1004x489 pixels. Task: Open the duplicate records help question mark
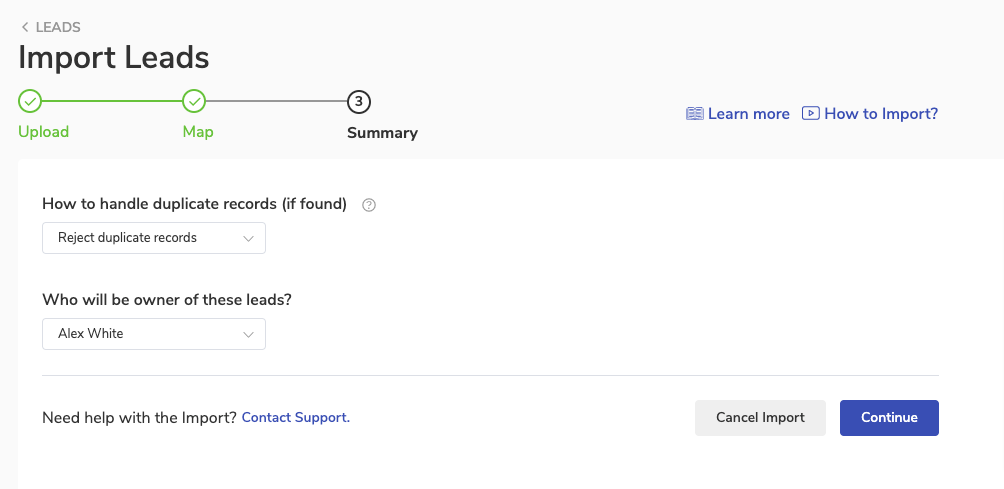[369, 205]
